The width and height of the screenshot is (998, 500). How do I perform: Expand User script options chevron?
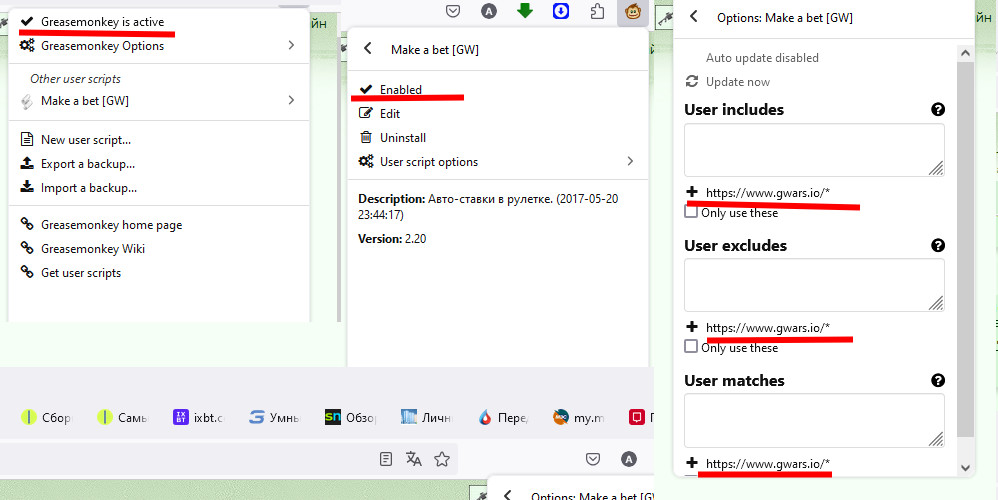pyautogui.click(x=630, y=161)
